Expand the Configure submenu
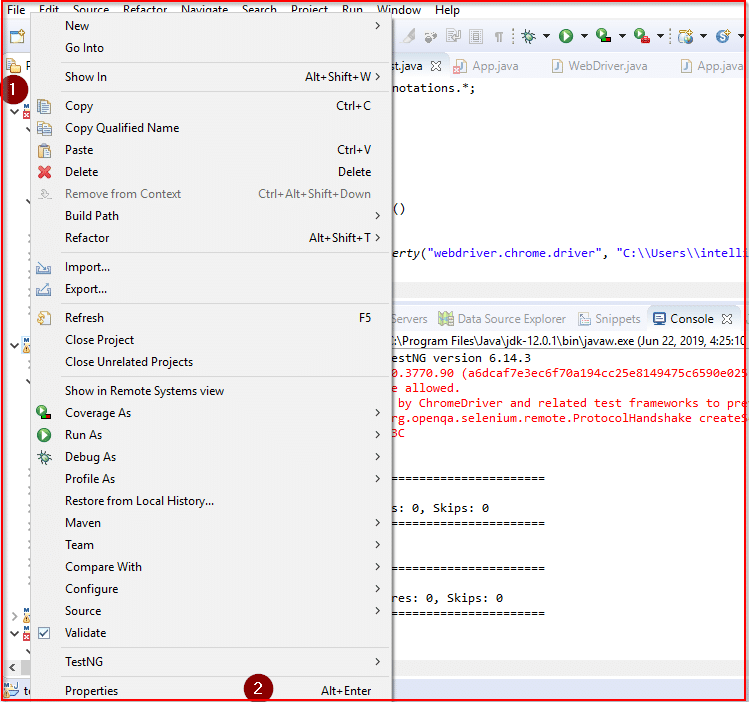Screen dimensions: 749x702 coord(211,589)
